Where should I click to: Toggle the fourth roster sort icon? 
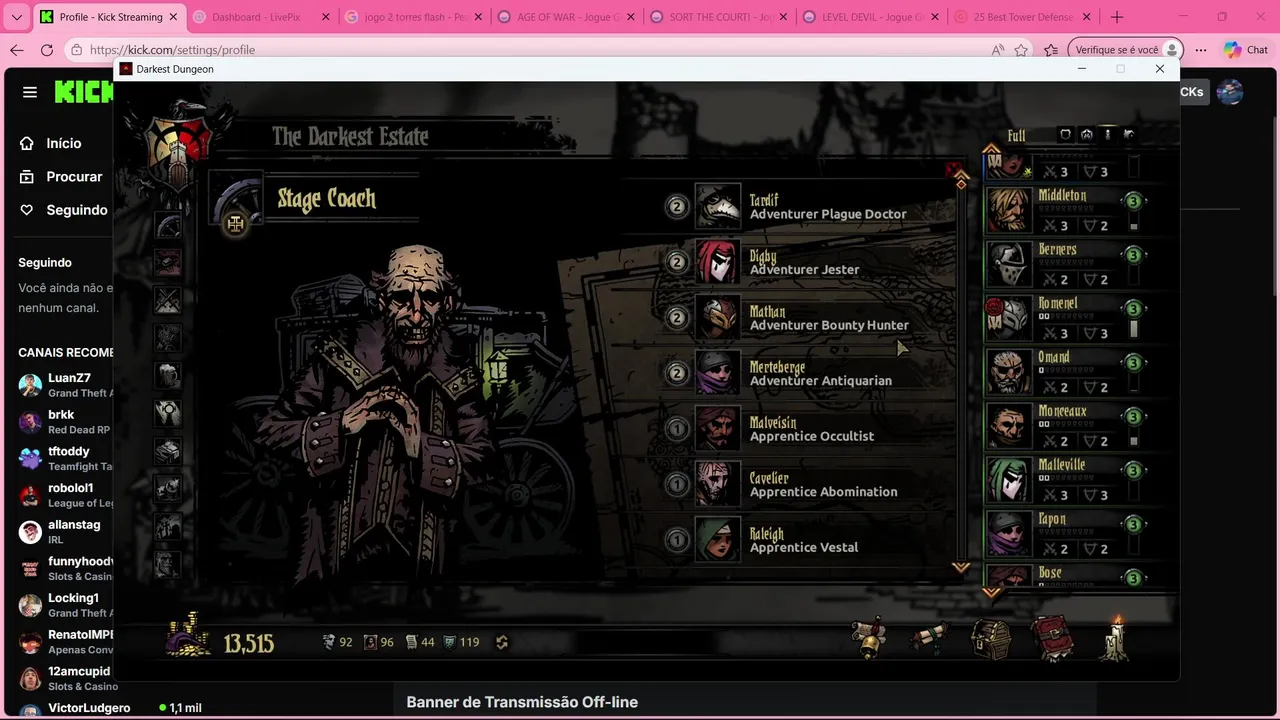[x=1129, y=134]
